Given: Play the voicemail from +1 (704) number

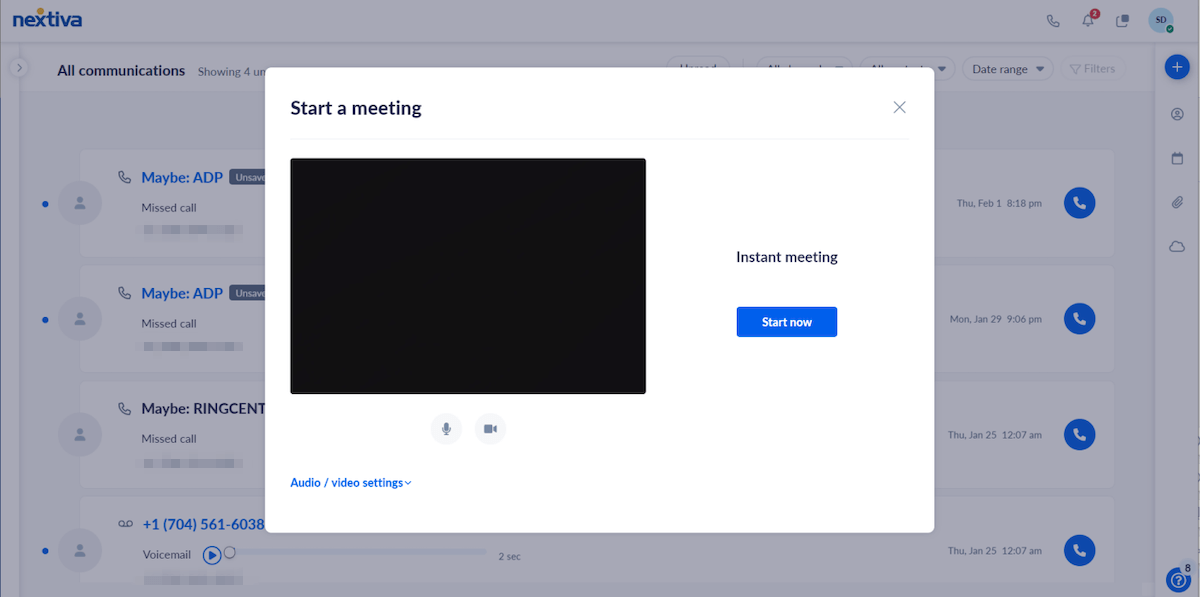Looking at the screenshot, I should (211, 555).
